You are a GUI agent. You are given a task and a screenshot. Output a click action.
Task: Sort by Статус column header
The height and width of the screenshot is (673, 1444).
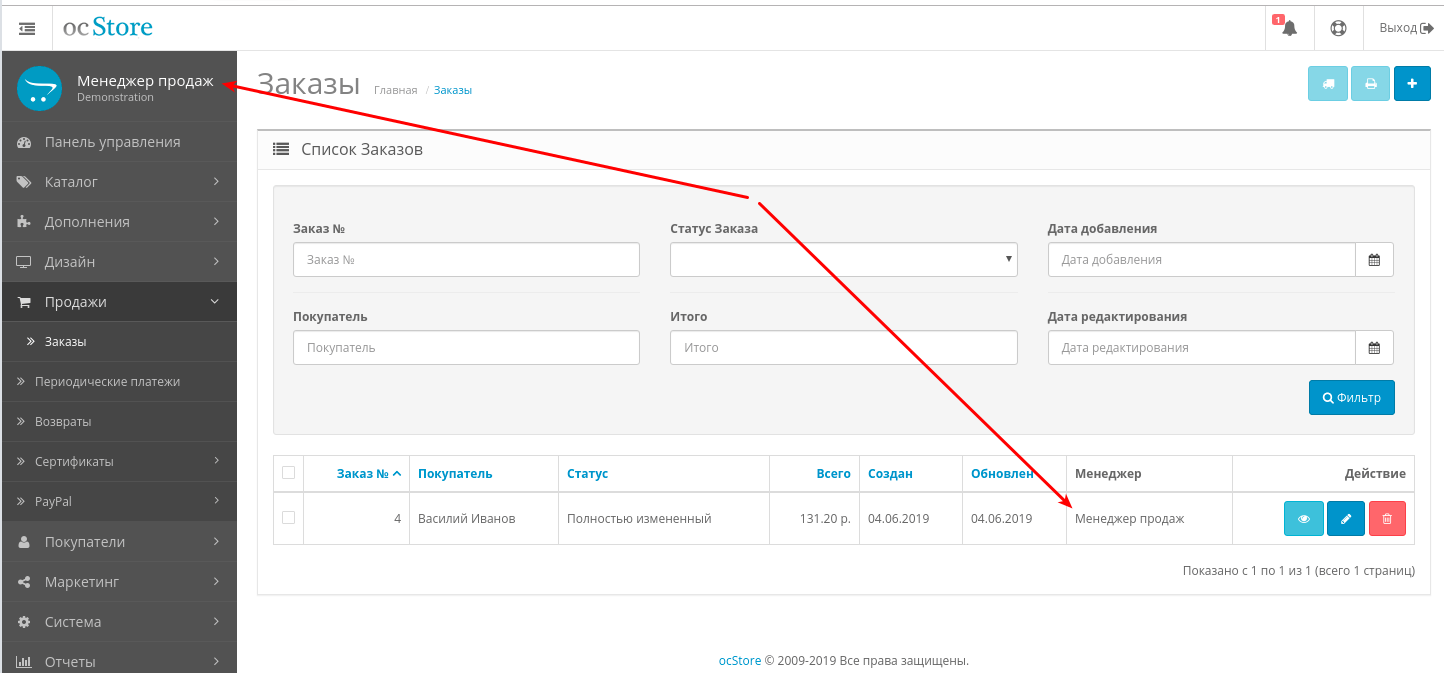587,474
